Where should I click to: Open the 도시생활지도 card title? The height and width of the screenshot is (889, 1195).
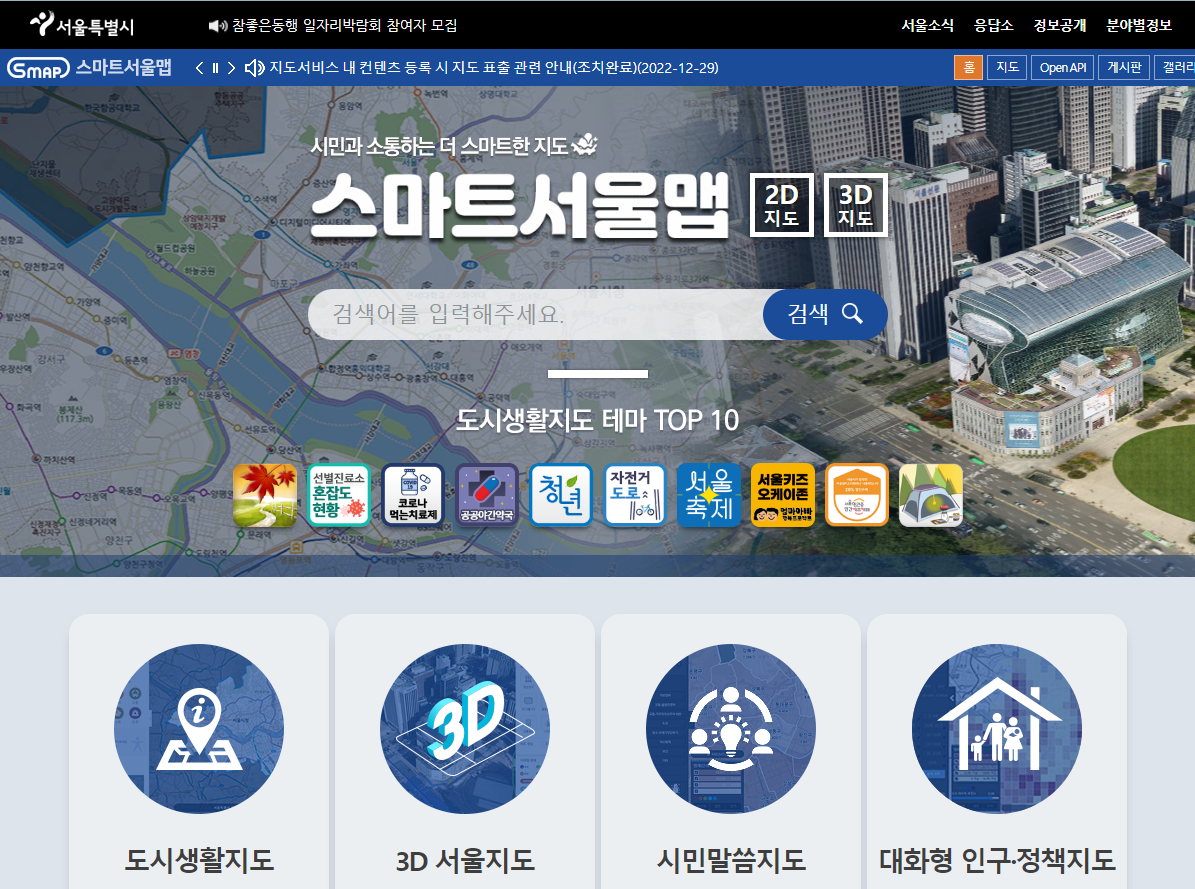tap(199, 860)
